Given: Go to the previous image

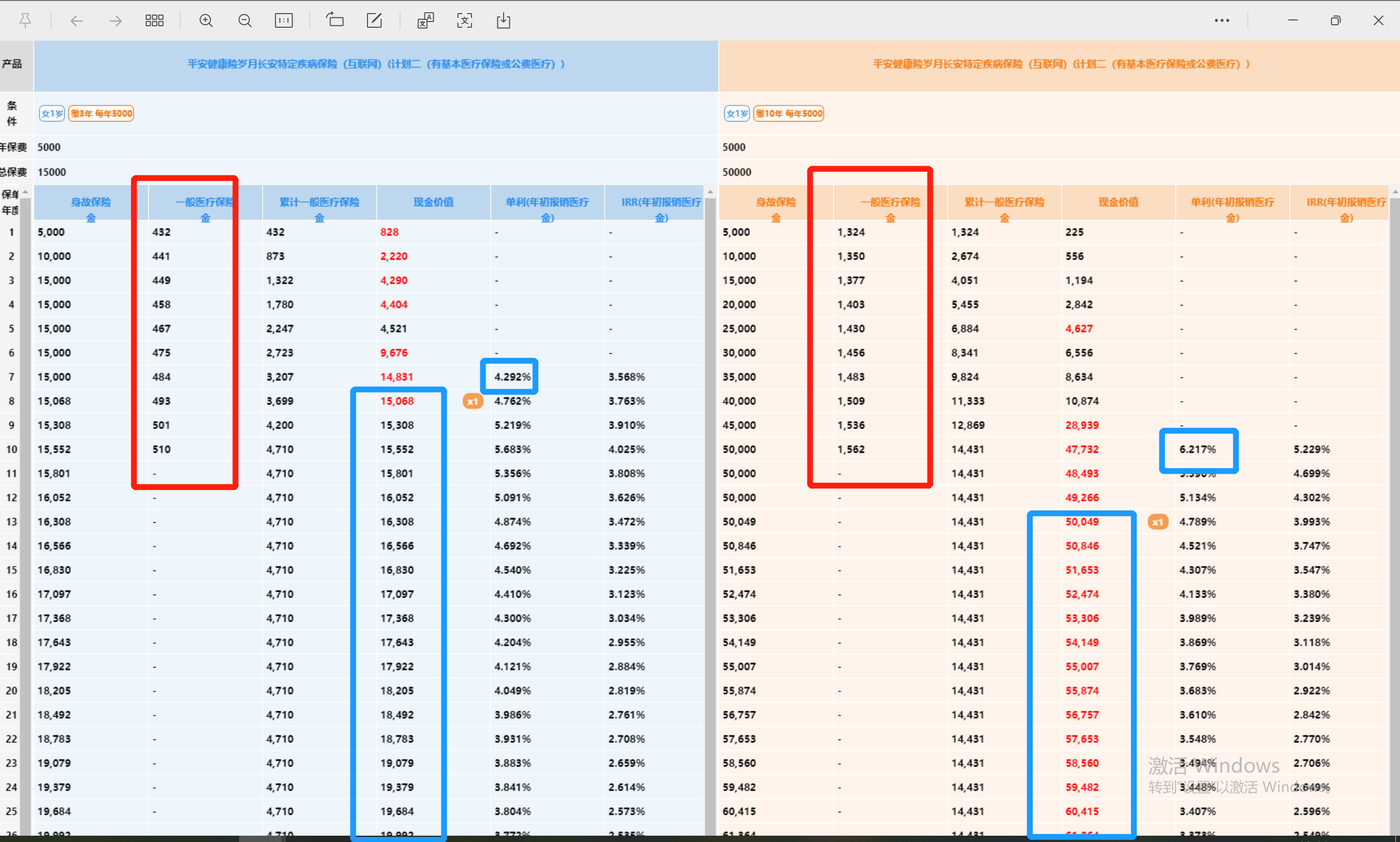Looking at the screenshot, I should [x=77, y=21].
